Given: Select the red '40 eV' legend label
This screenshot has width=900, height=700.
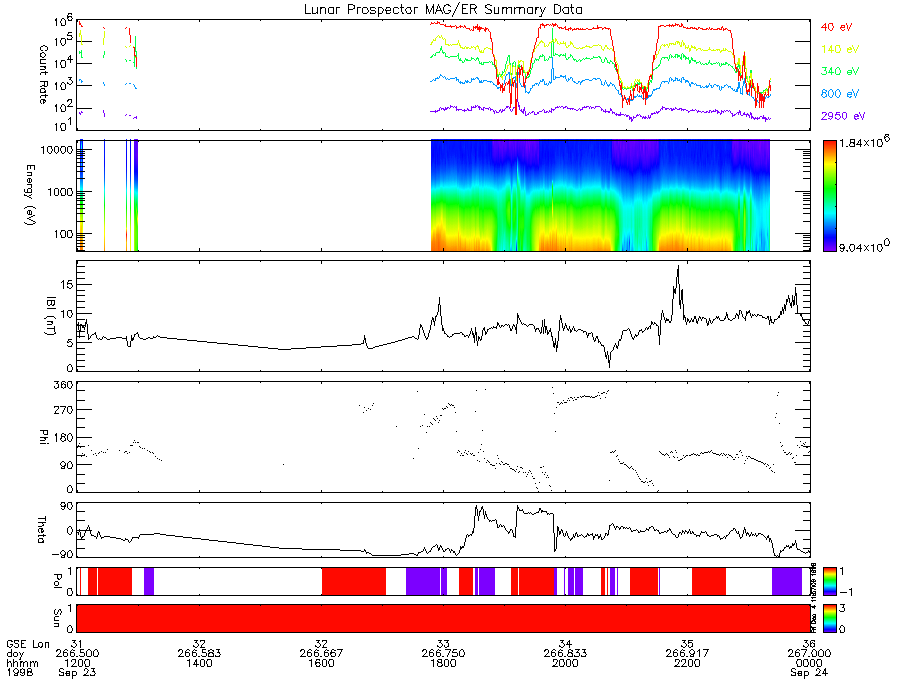Looking at the screenshot, I should point(836,28).
